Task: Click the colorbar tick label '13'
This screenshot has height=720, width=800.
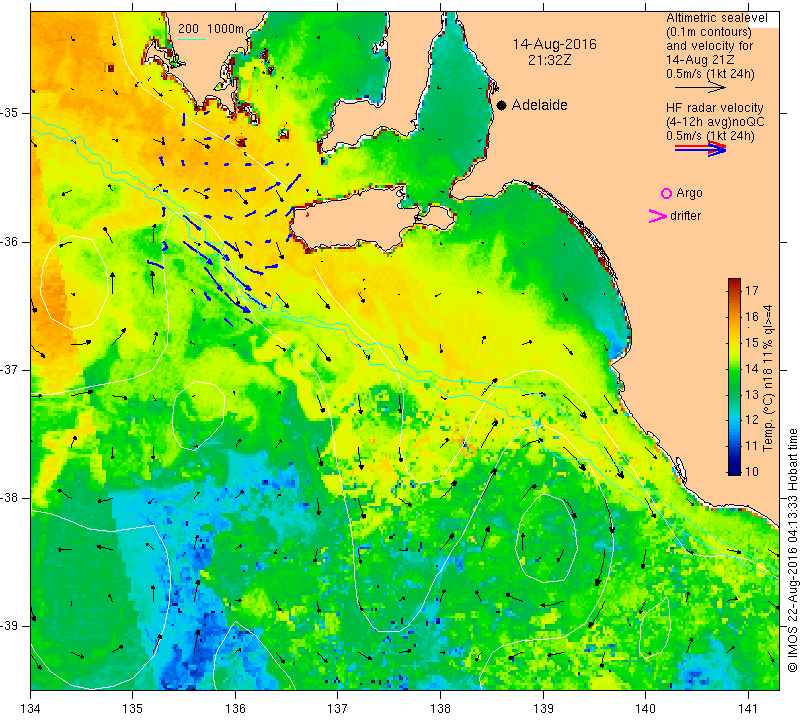Action: point(752,394)
